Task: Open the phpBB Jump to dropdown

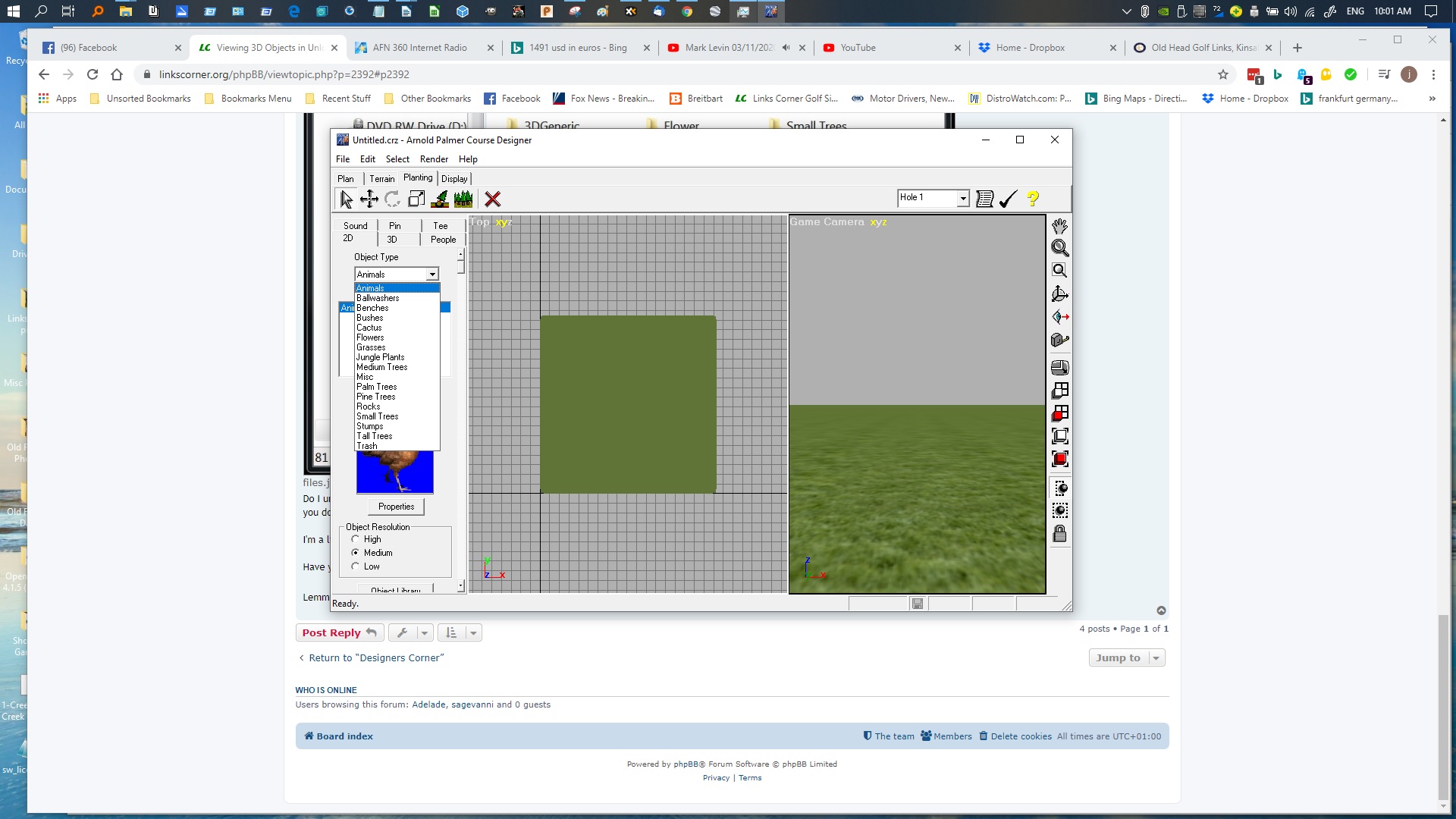Action: pyautogui.click(x=1127, y=657)
